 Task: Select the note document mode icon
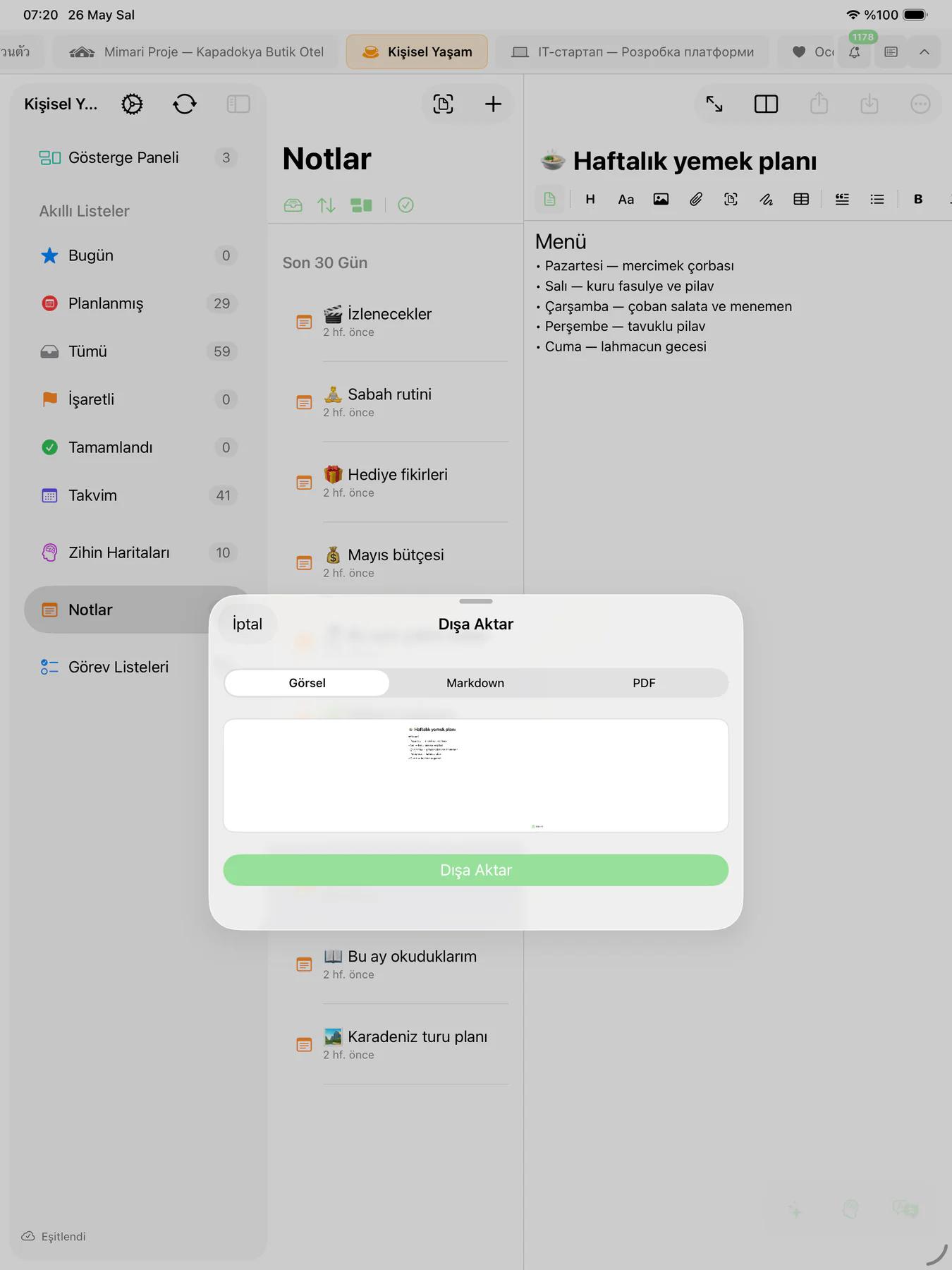[549, 199]
